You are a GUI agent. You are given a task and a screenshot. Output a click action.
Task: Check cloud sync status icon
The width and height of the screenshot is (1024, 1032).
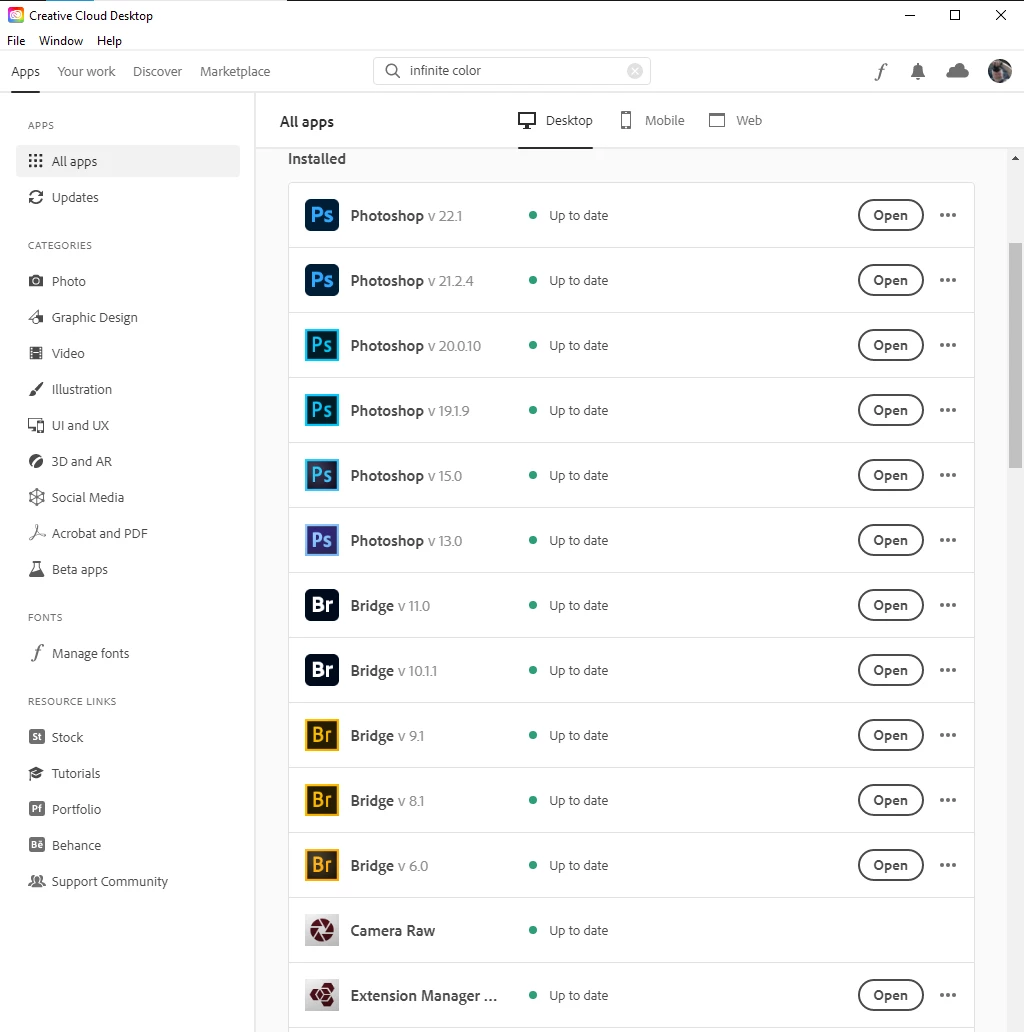pyautogui.click(x=958, y=71)
